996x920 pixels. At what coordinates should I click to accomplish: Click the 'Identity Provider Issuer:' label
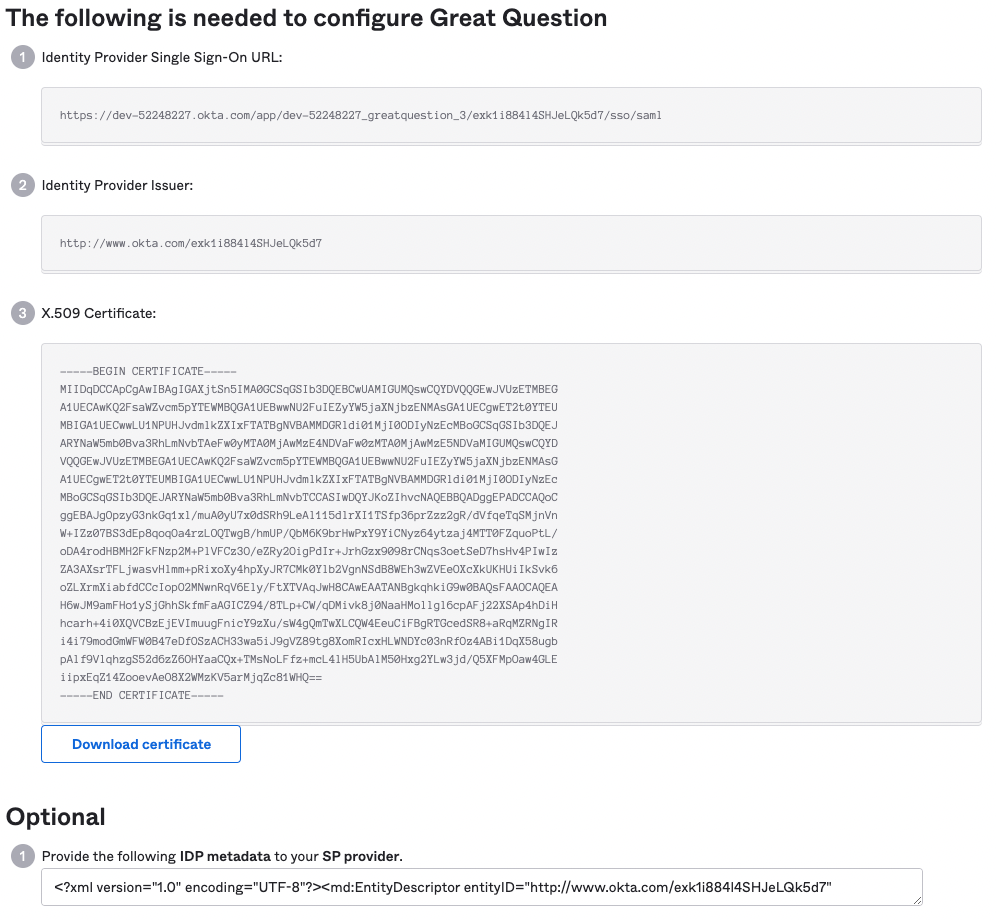click(x=118, y=186)
